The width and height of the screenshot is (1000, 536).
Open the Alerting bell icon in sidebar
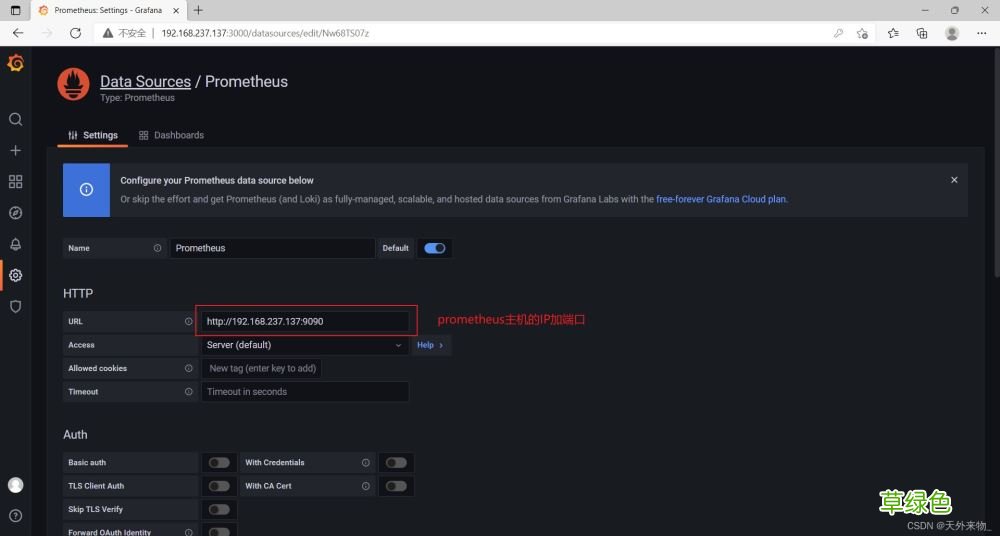click(15, 244)
